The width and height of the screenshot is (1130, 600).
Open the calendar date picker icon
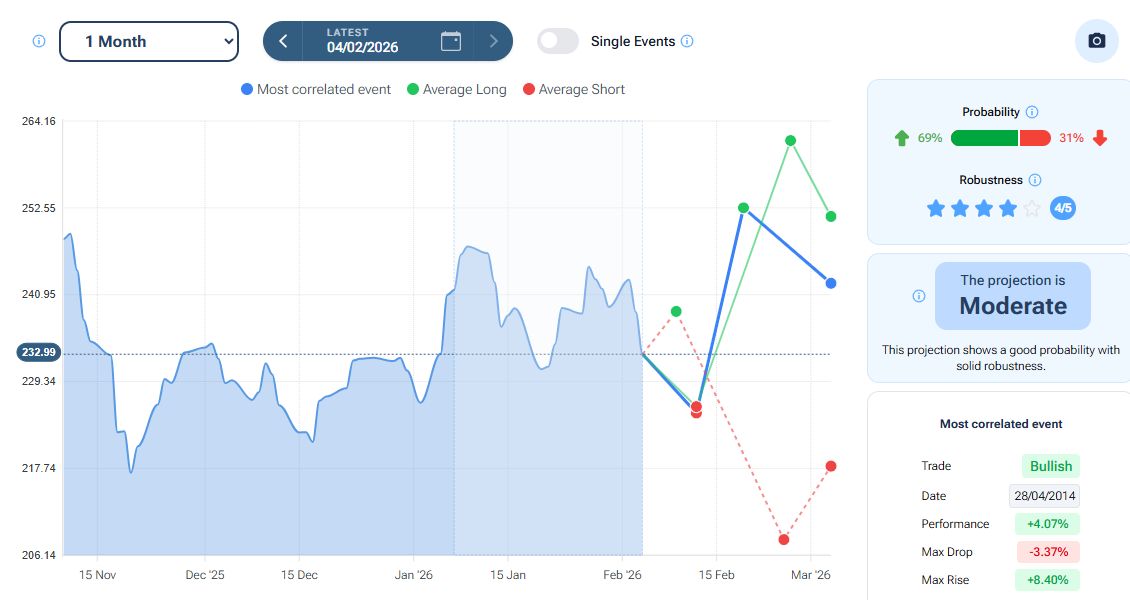tap(451, 41)
